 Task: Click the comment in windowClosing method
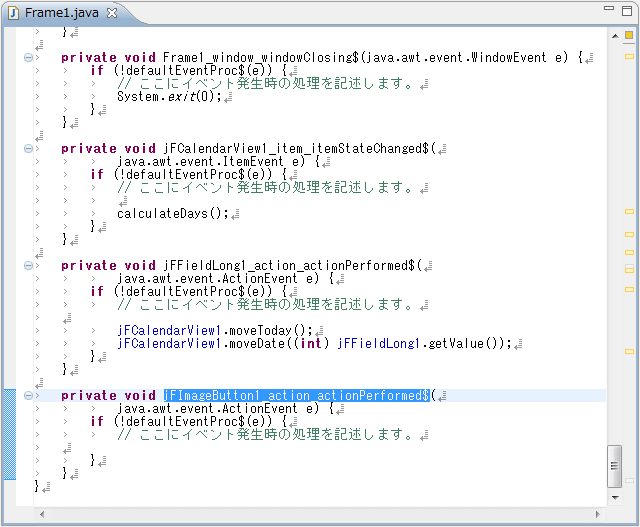click(x=264, y=84)
